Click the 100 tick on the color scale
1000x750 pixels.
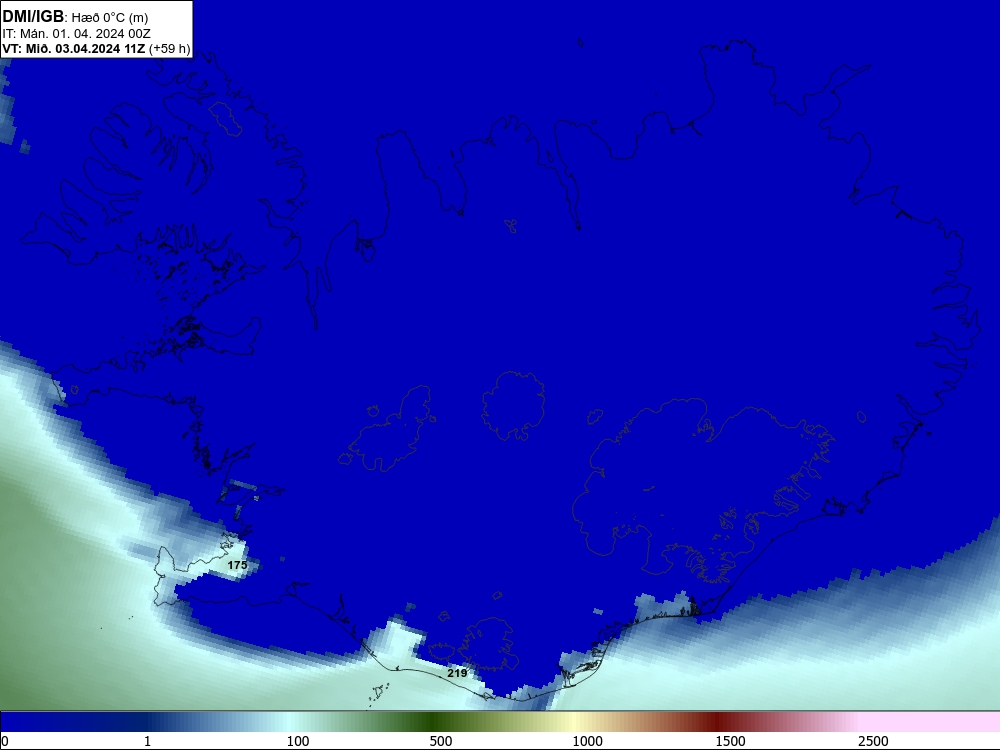[298, 741]
